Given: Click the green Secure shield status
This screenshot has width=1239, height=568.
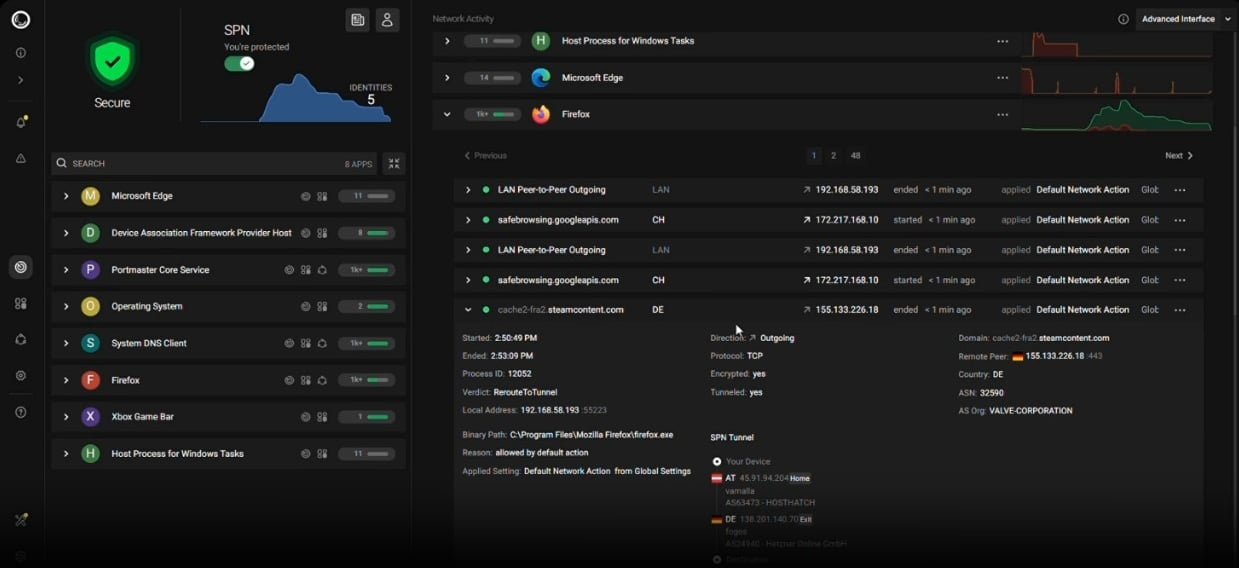Looking at the screenshot, I should coord(112,62).
